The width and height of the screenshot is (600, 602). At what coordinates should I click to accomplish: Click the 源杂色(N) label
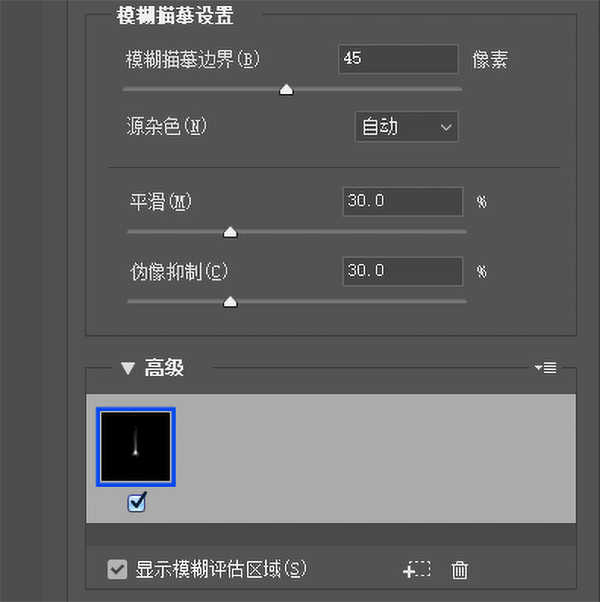166,126
